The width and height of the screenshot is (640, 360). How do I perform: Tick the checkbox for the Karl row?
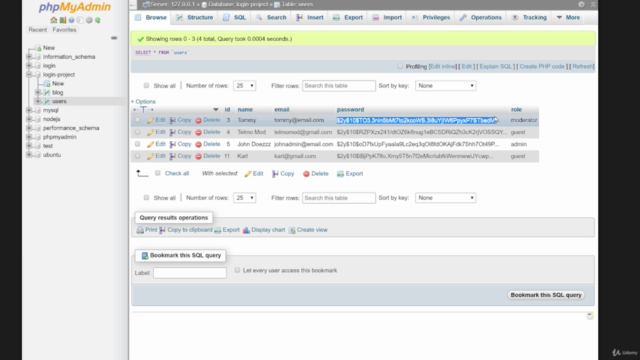pyautogui.click(x=138, y=156)
